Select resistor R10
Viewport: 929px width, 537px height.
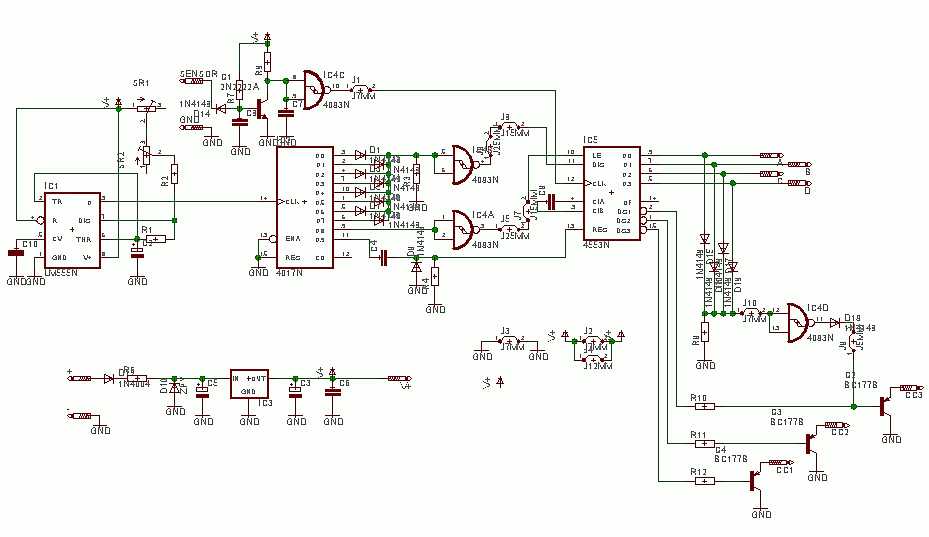click(x=704, y=405)
